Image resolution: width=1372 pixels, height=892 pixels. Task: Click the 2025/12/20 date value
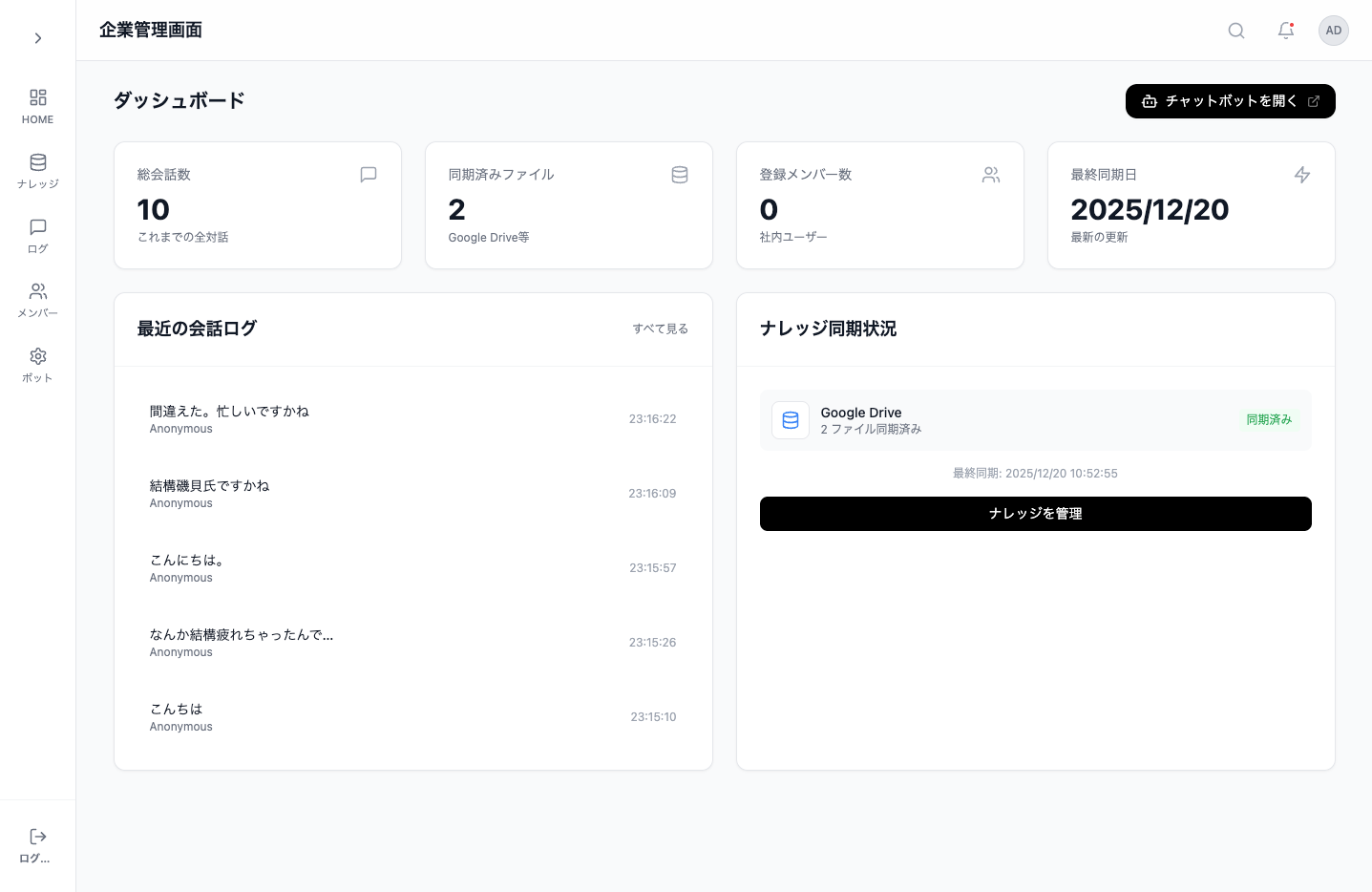tap(1150, 210)
